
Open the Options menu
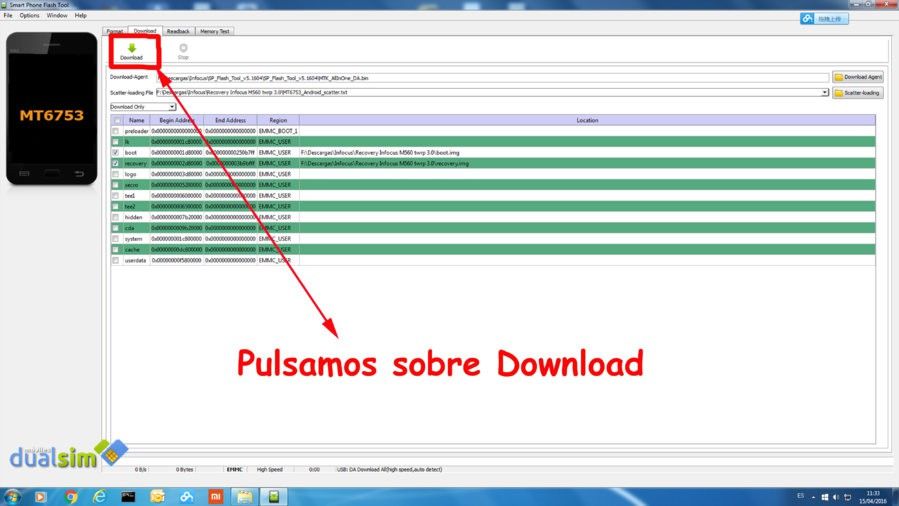(29, 15)
